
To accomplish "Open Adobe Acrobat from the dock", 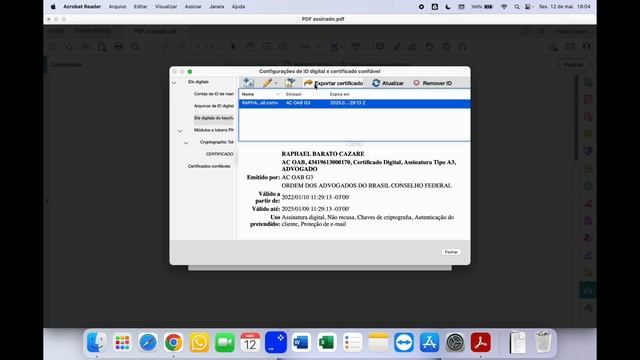I will (x=481, y=342).
